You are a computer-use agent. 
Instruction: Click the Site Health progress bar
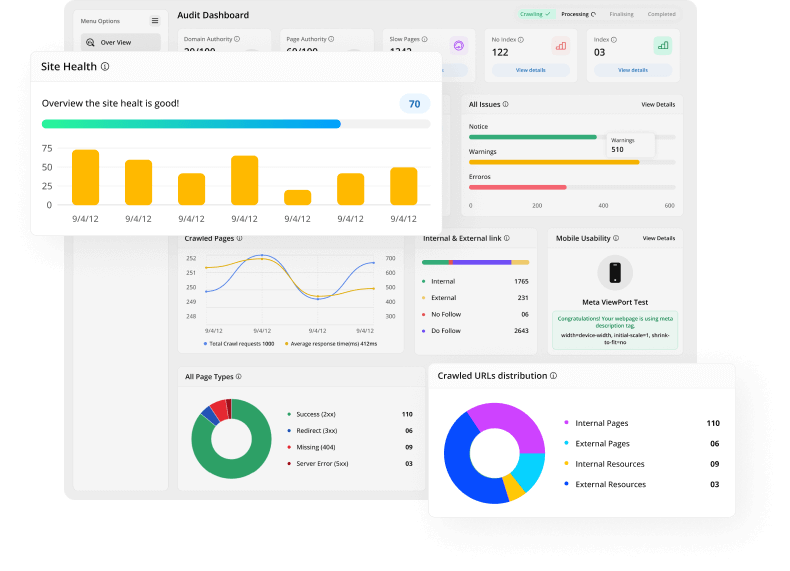click(x=236, y=124)
